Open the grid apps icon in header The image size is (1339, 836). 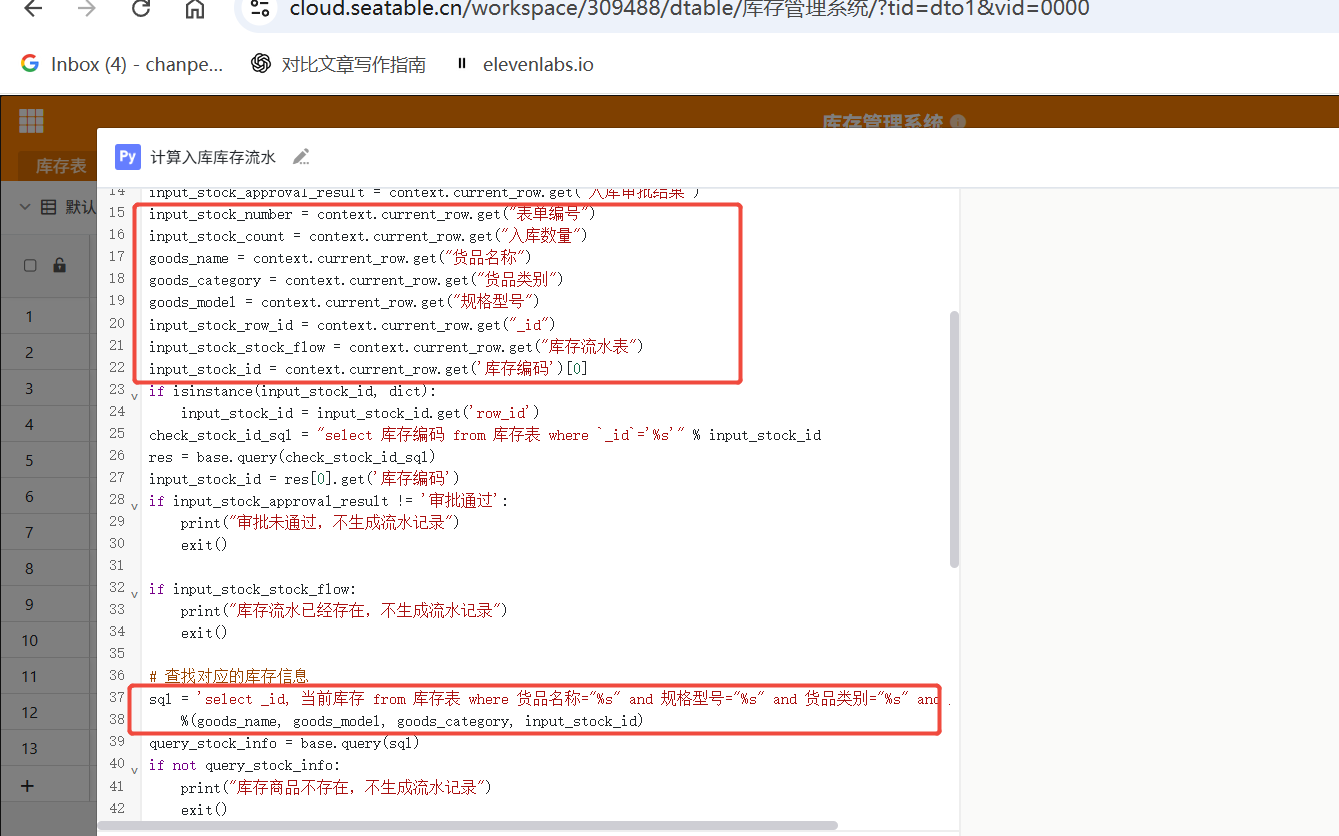[31, 121]
